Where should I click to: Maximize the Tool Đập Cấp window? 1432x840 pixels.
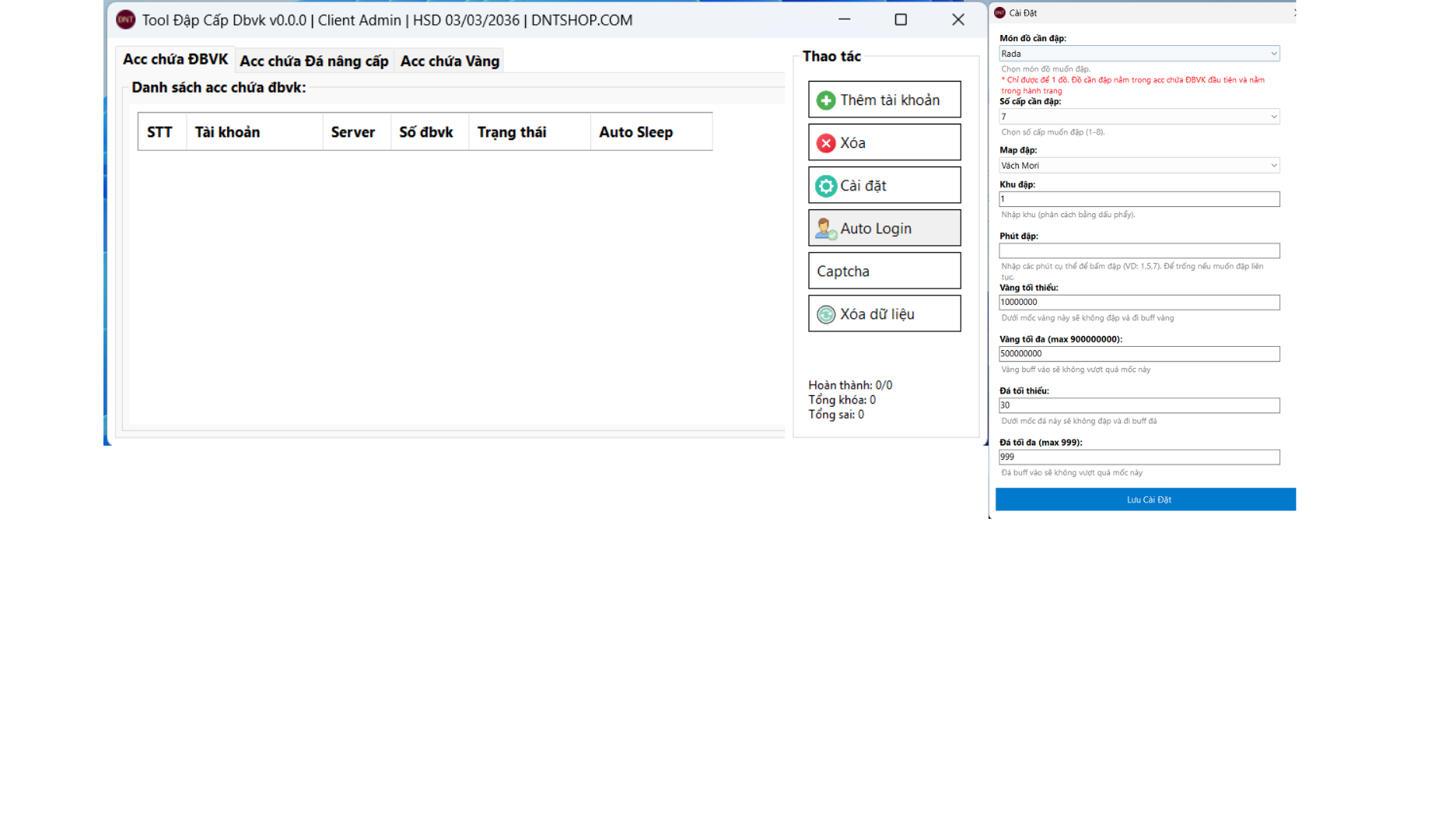pos(900,20)
